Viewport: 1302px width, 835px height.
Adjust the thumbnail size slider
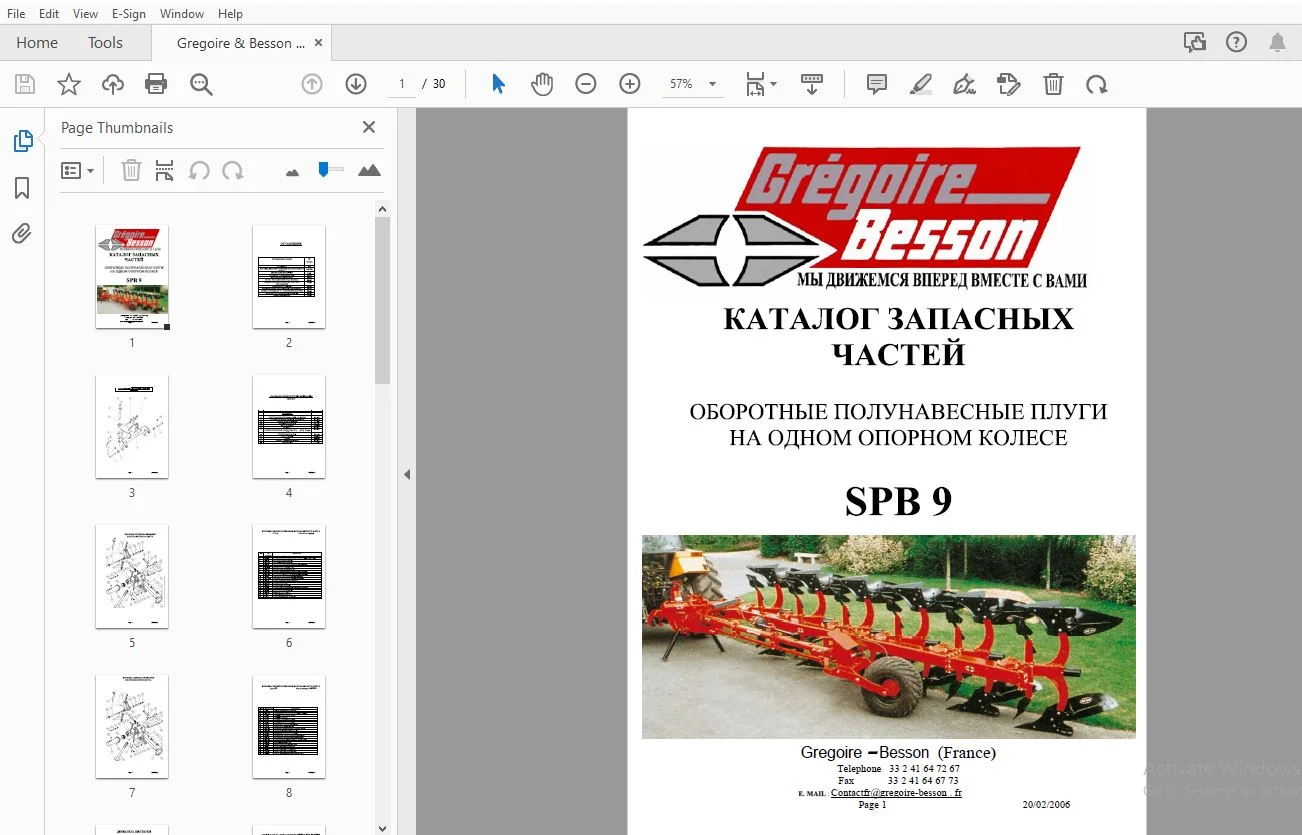[324, 169]
